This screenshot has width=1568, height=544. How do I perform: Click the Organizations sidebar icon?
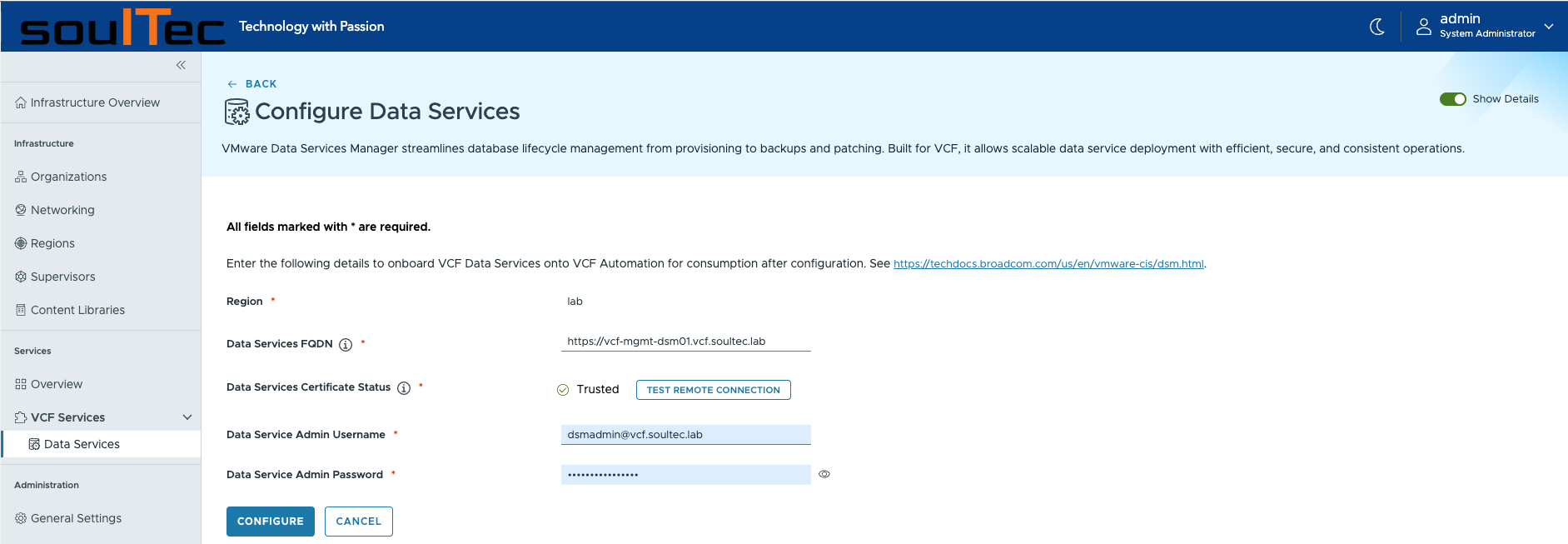[x=21, y=177]
